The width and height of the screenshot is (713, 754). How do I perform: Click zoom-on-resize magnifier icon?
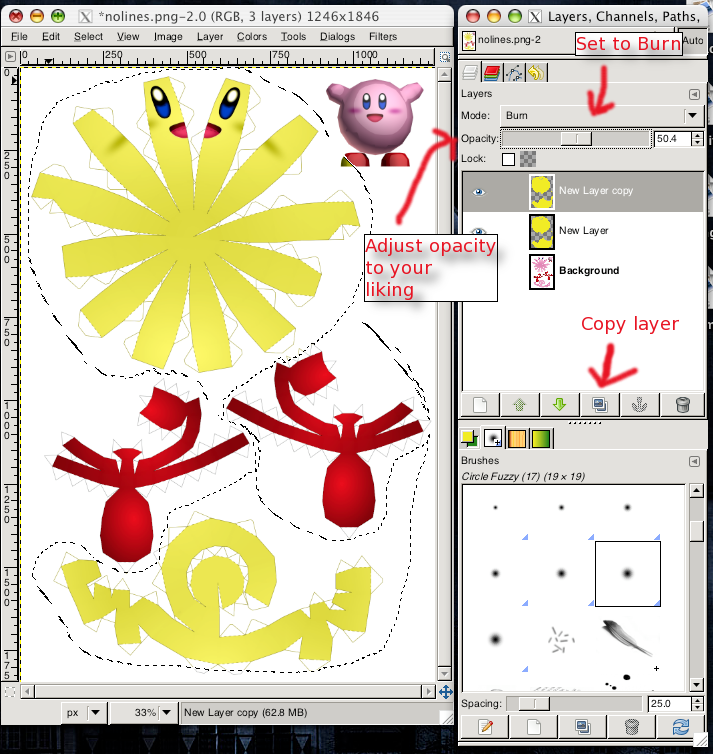(x=445, y=57)
